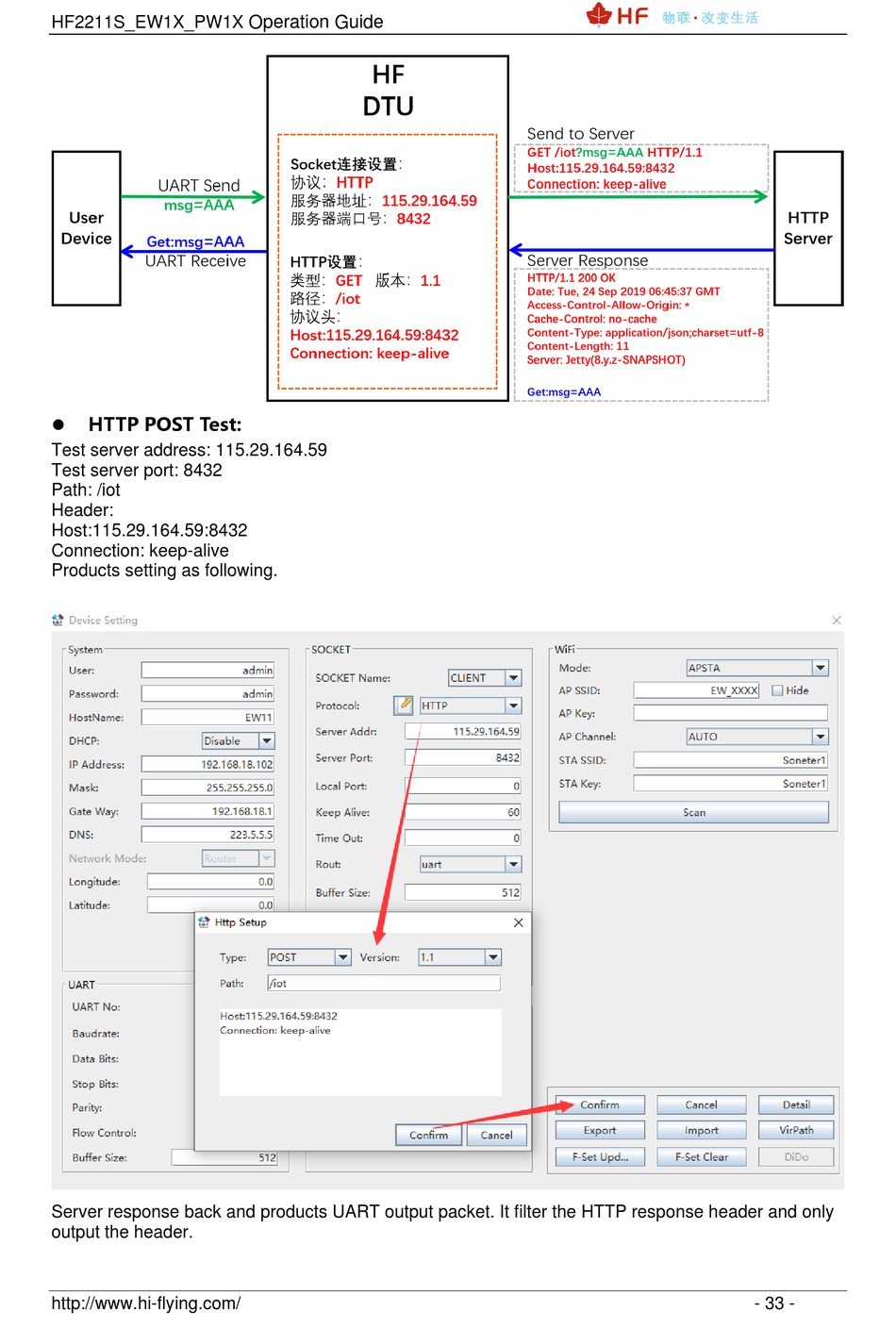
Task: Focus the User field containing admin
Action: coord(207,671)
